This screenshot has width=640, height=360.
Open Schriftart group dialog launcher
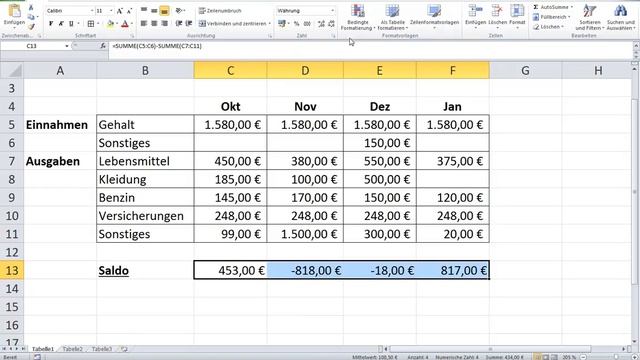click(x=133, y=36)
